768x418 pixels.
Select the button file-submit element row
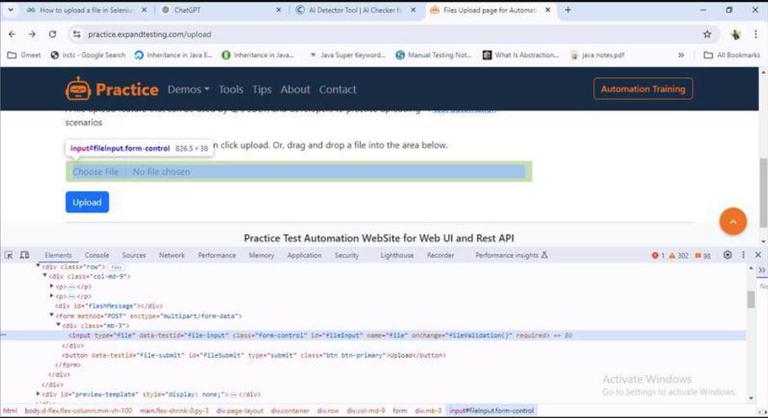[254, 355]
